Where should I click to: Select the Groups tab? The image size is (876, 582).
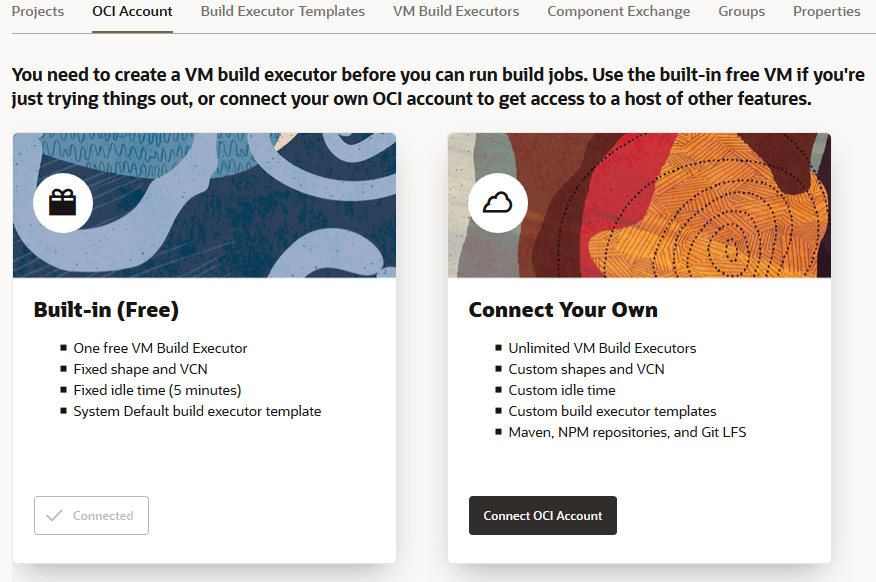741,12
